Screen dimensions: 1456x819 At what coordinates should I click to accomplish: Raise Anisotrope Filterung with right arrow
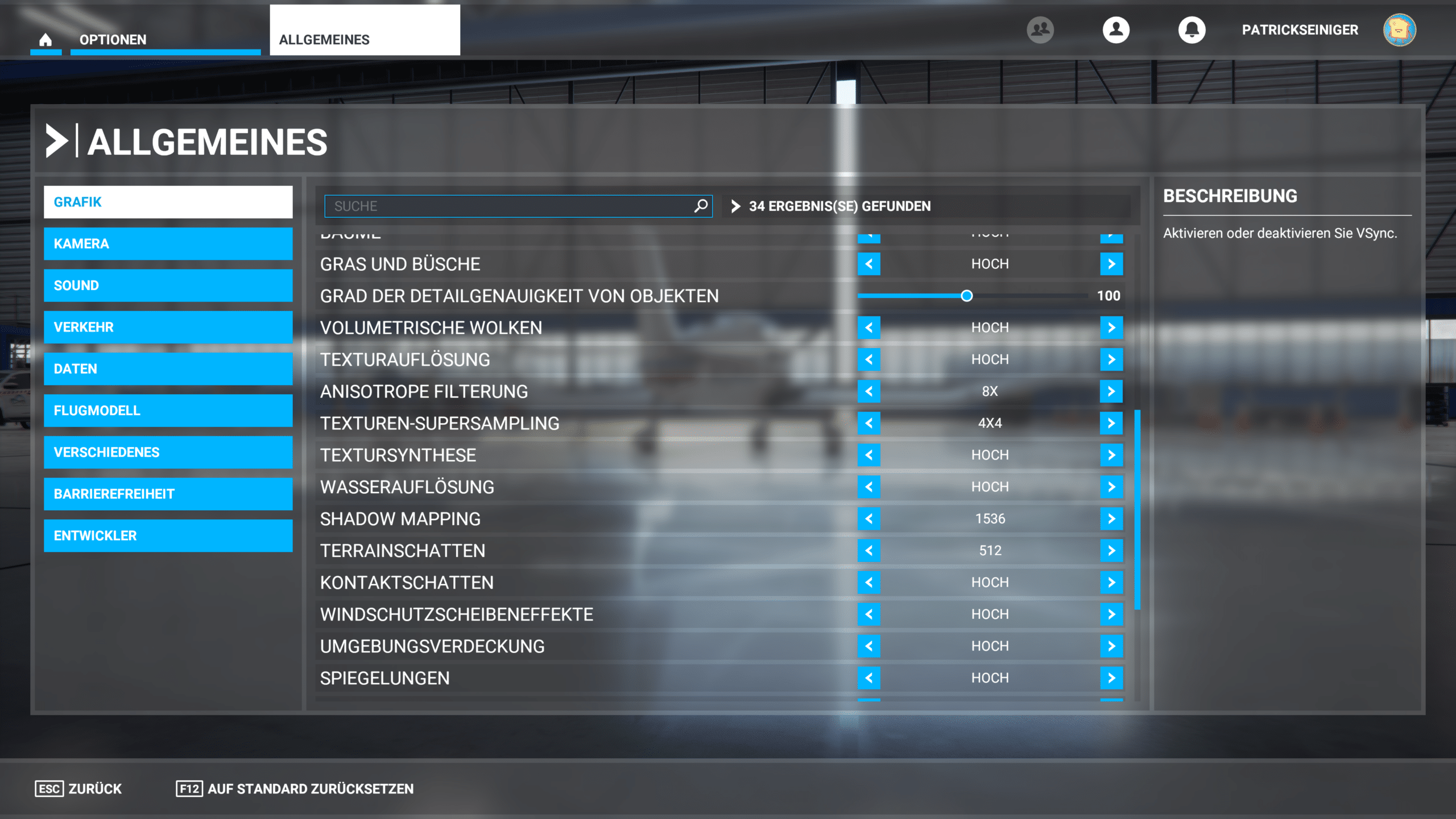tap(1111, 391)
